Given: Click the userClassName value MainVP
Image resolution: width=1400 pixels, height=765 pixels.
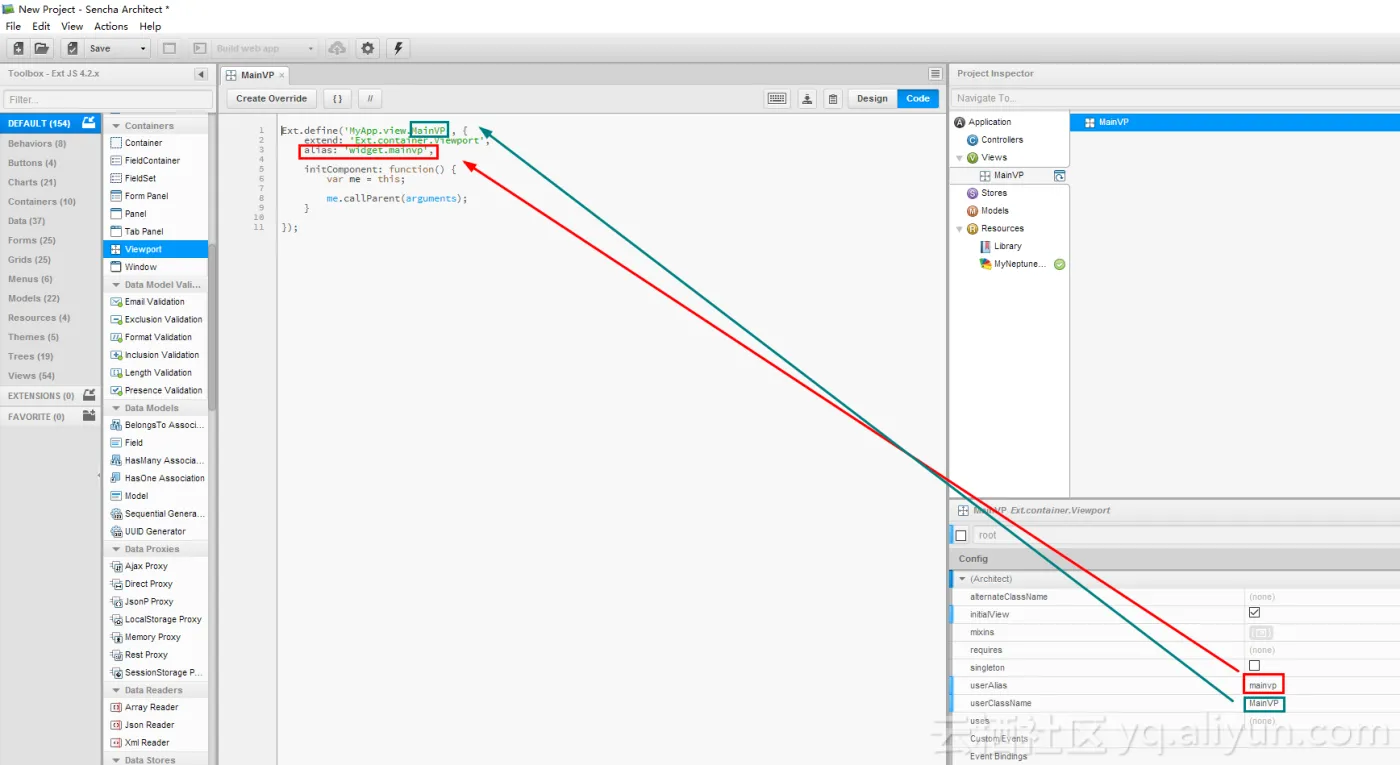Looking at the screenshot, I should (1264, 703).
